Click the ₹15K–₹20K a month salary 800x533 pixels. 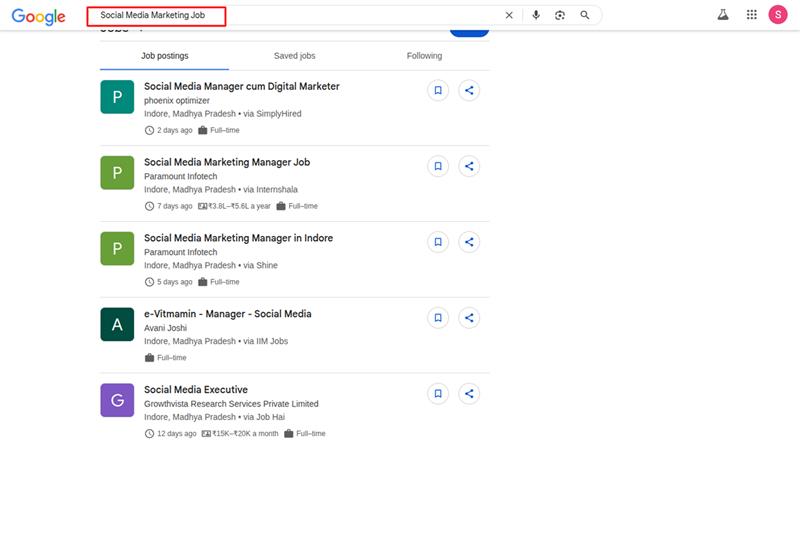[240, 434]
